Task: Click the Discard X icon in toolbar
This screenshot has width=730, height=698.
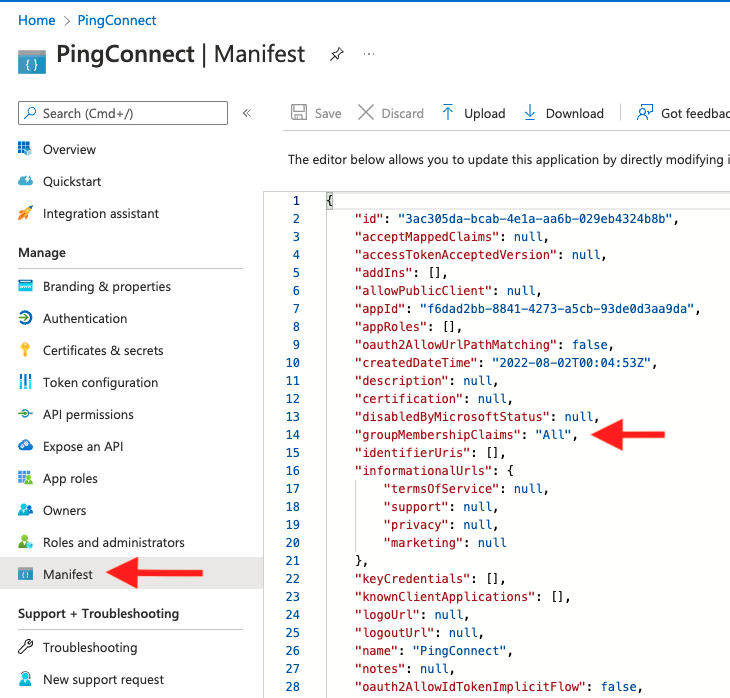Action: (x=366, y=113)
